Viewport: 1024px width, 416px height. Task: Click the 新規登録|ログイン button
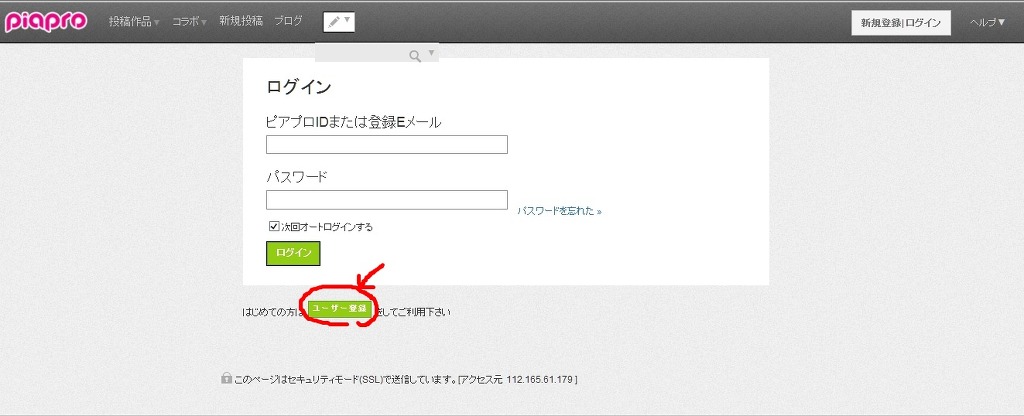coord(901,22)
